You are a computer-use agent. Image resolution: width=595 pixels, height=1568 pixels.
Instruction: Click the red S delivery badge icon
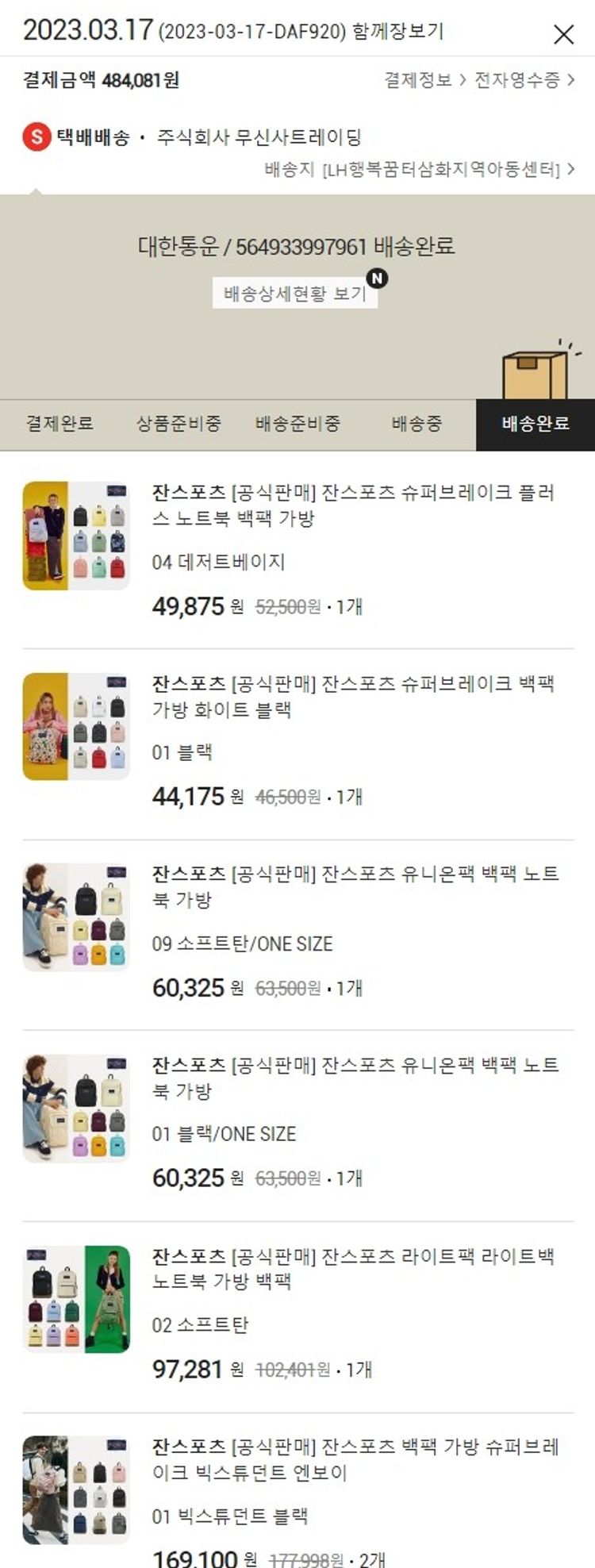tap(36, 136)
